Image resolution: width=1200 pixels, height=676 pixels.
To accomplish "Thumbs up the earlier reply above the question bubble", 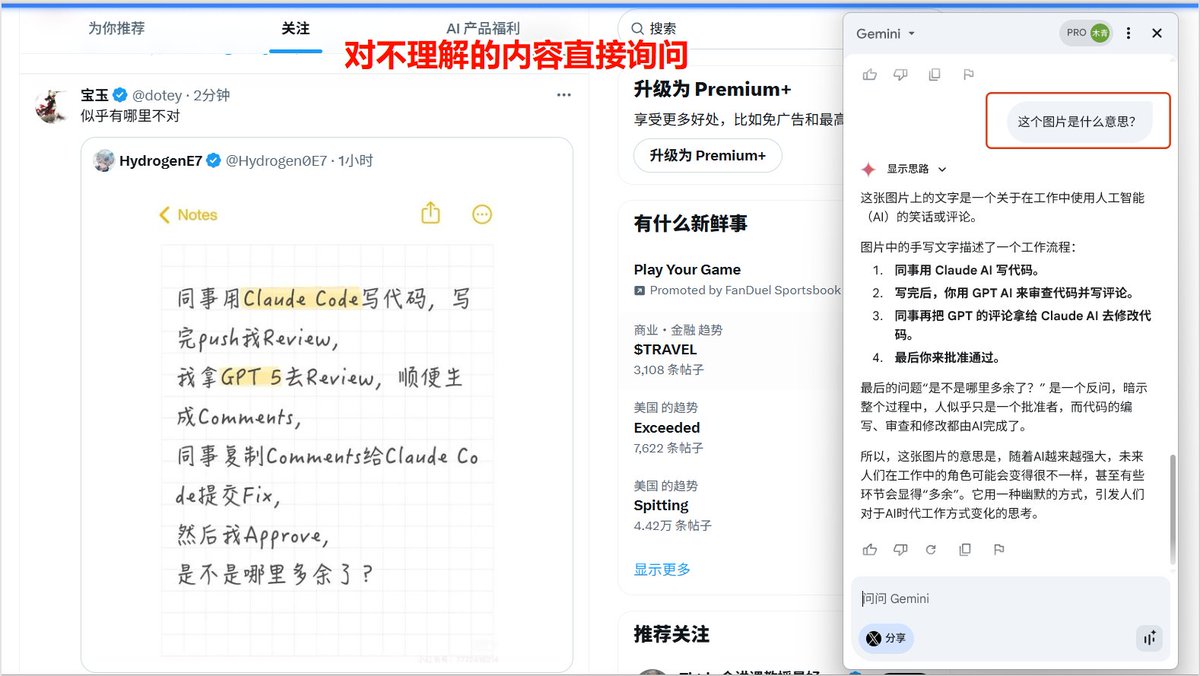I will click(870, 74).
